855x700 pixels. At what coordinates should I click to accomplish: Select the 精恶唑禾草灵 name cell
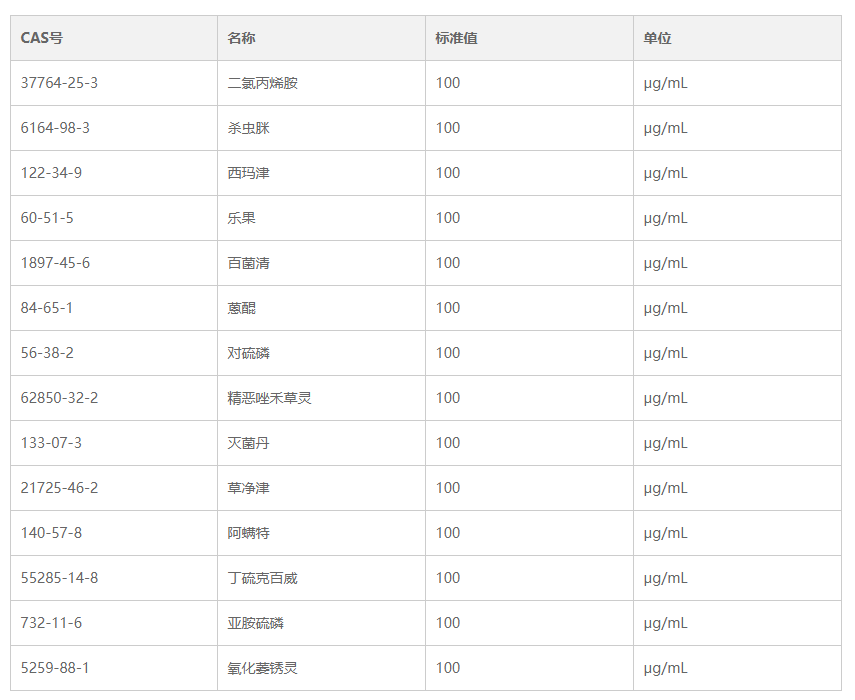[x=270, y=398]
